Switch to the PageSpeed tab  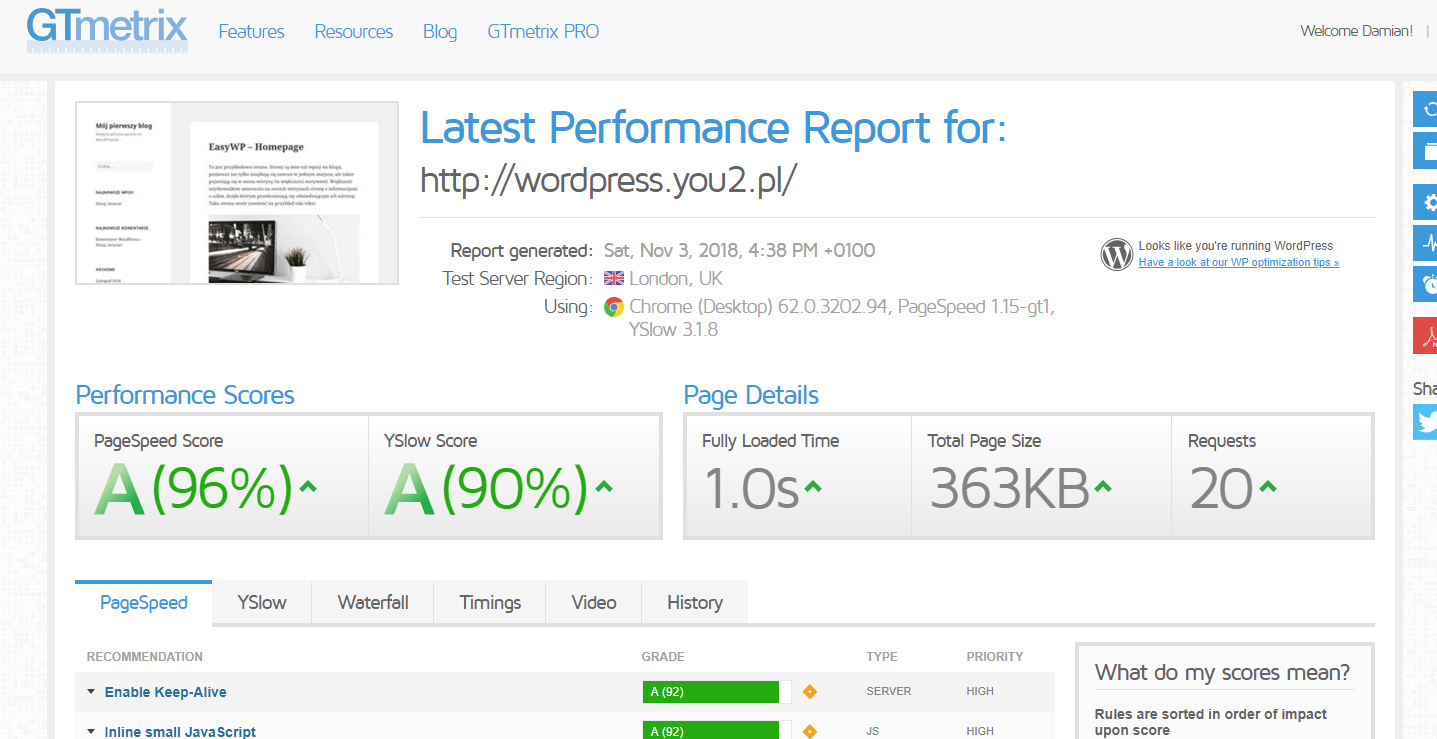click(x=144, y=603)
